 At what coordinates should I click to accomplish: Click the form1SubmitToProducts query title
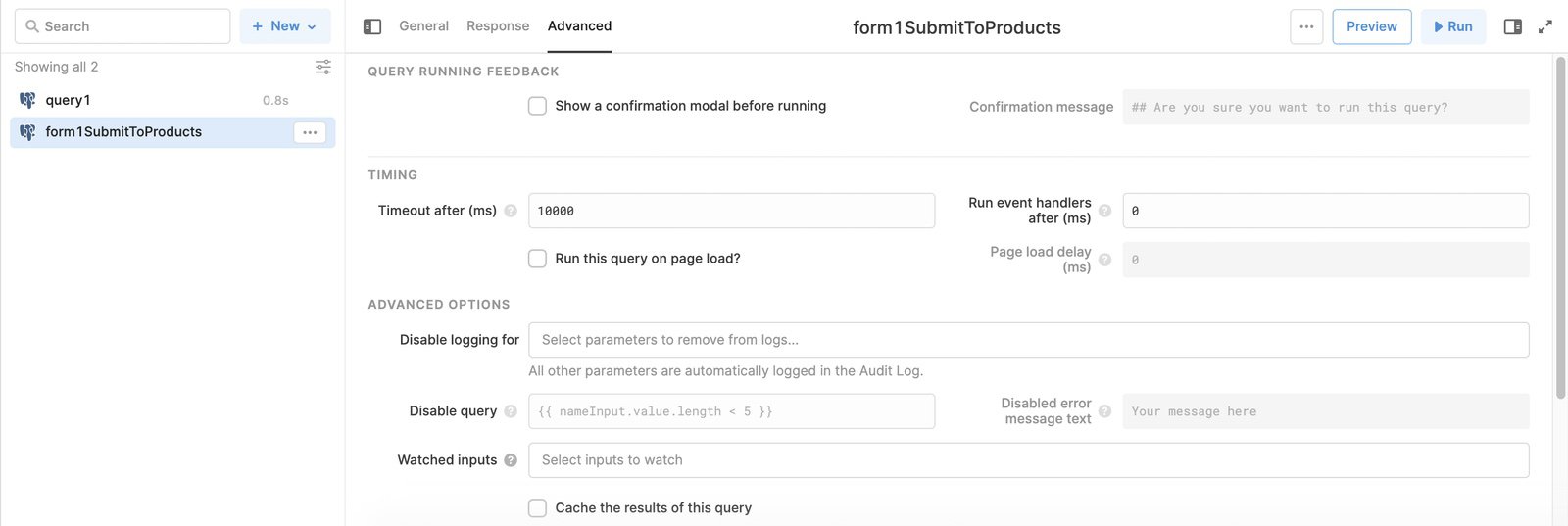pos(956,27)
